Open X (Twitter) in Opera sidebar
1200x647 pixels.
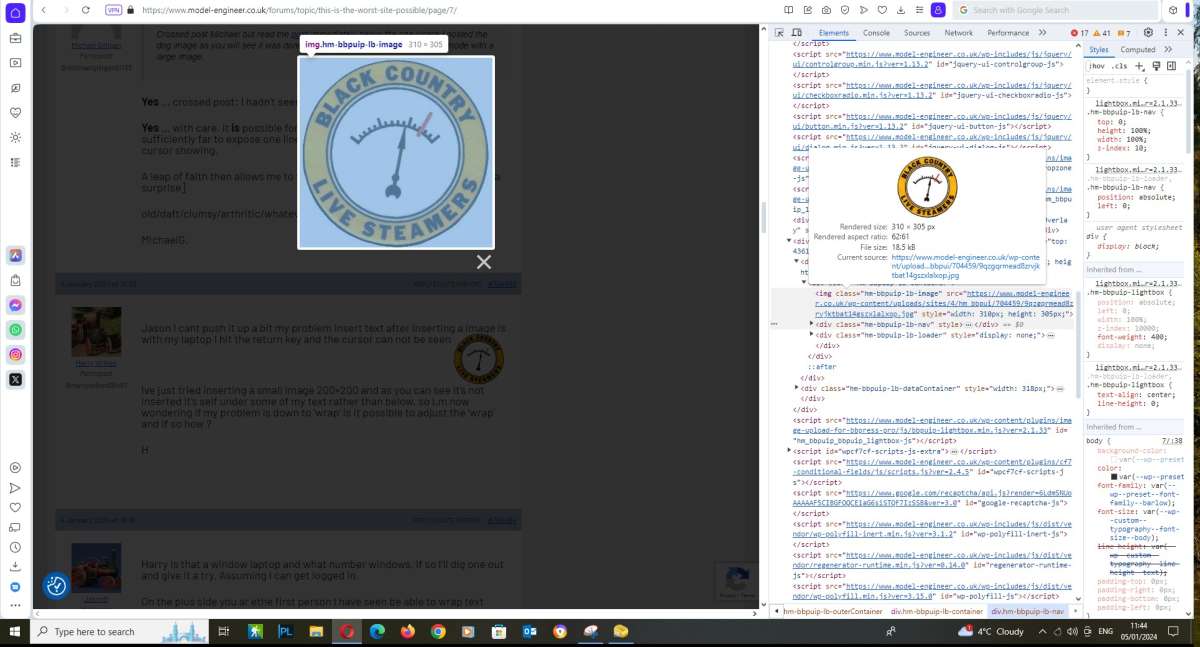point(15,379)
